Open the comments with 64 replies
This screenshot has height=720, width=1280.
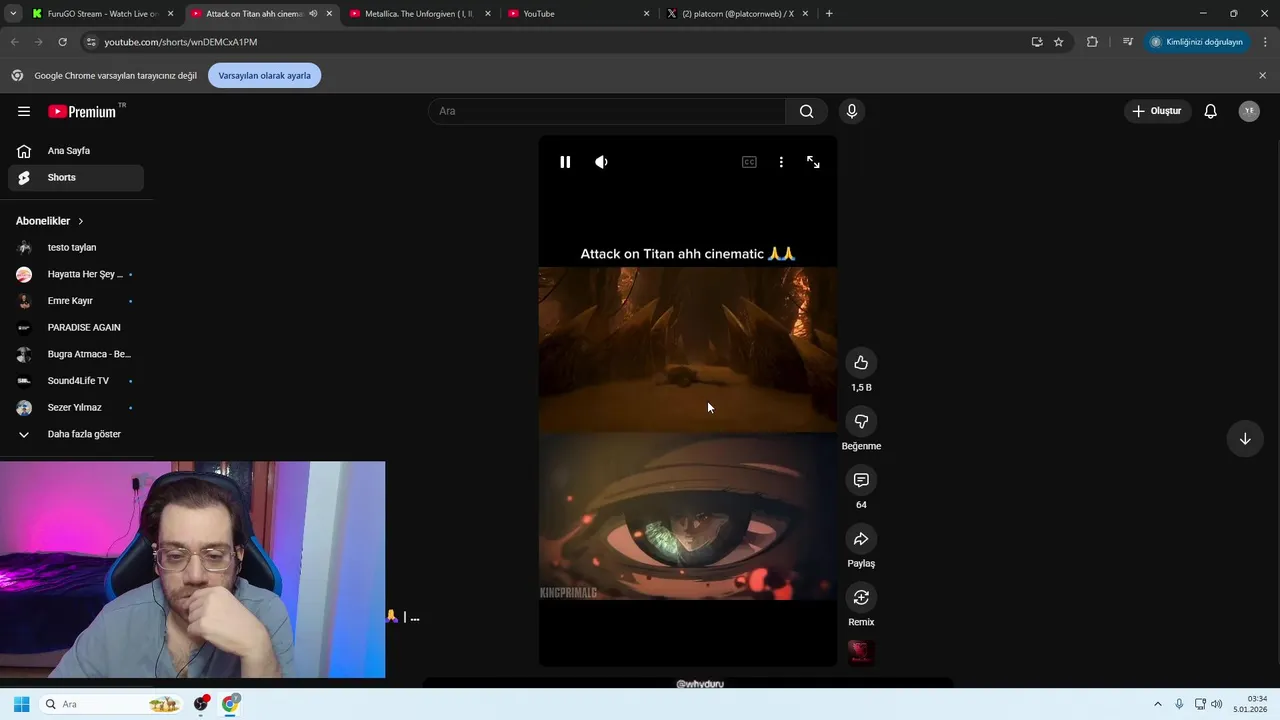[x=861, y=480]
